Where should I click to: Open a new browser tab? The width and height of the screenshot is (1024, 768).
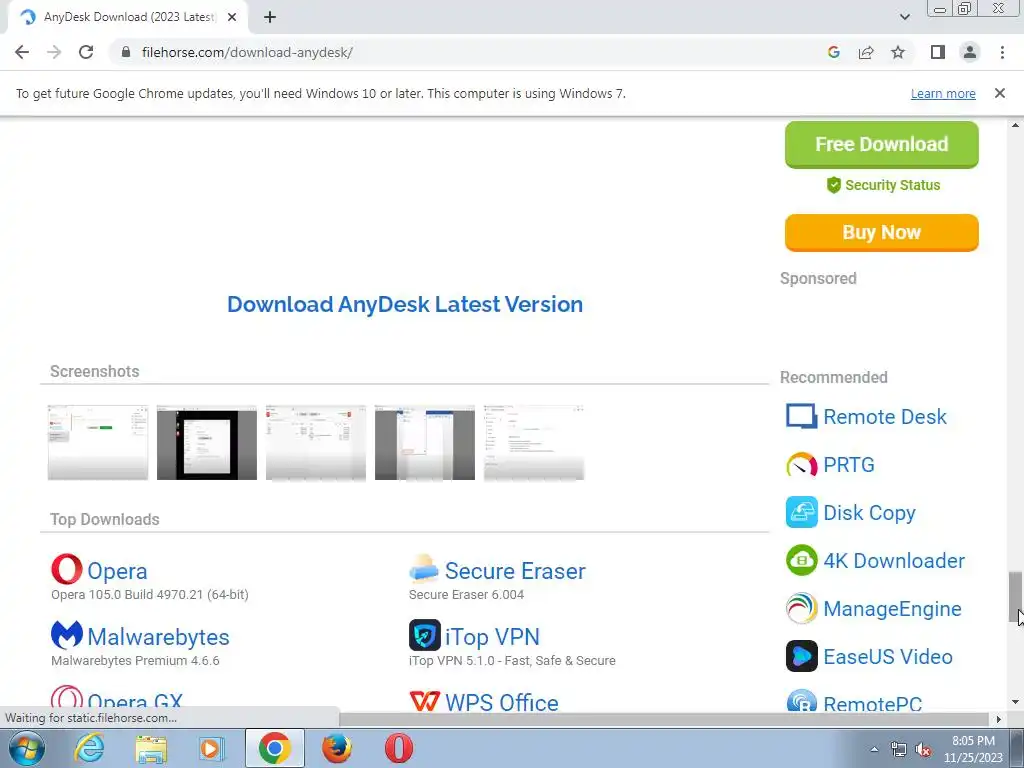coord(270,17)
